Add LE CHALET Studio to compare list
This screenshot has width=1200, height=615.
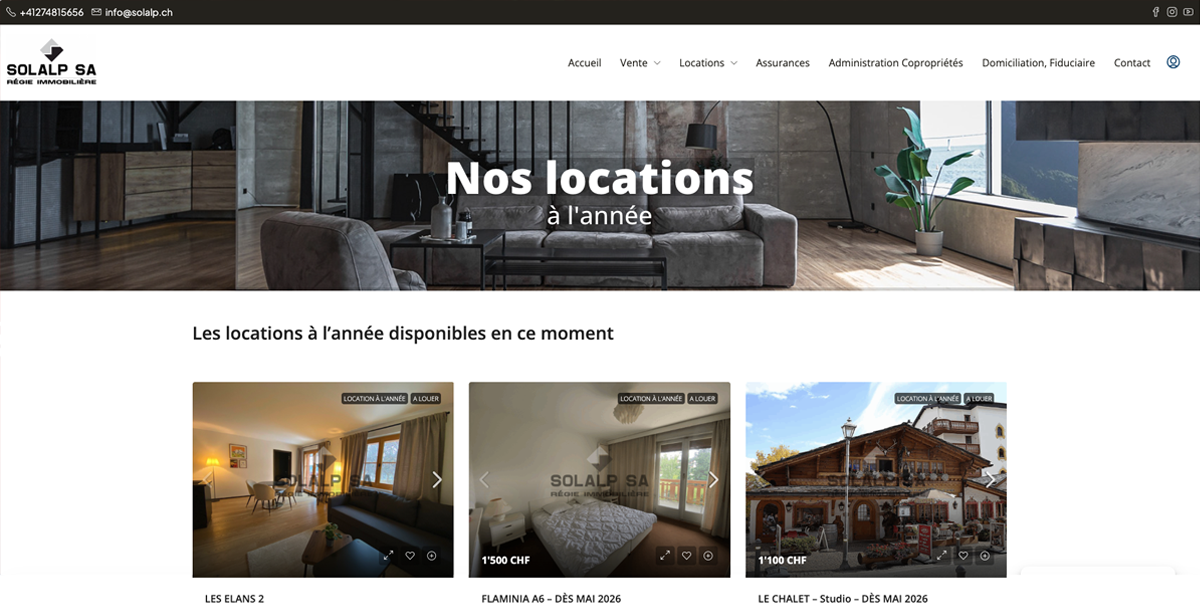[x=984, y=556]
